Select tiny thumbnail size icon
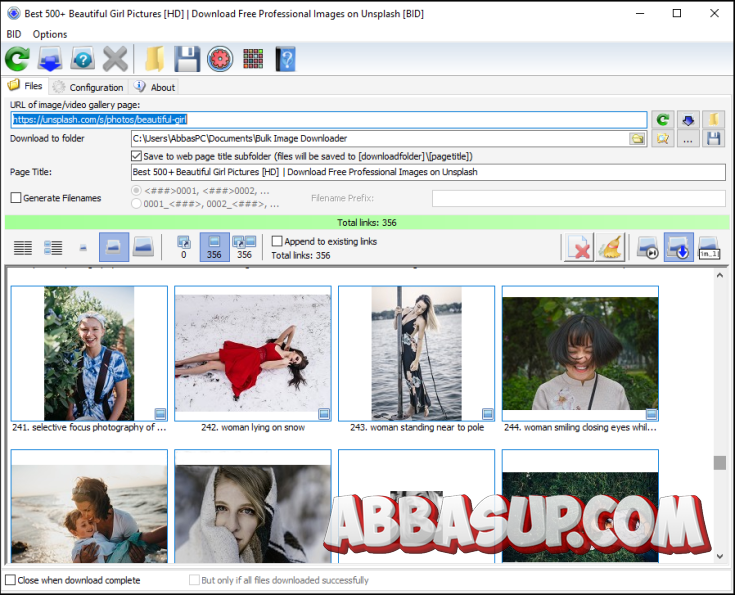The image size is (735, 595). point(83,248)
